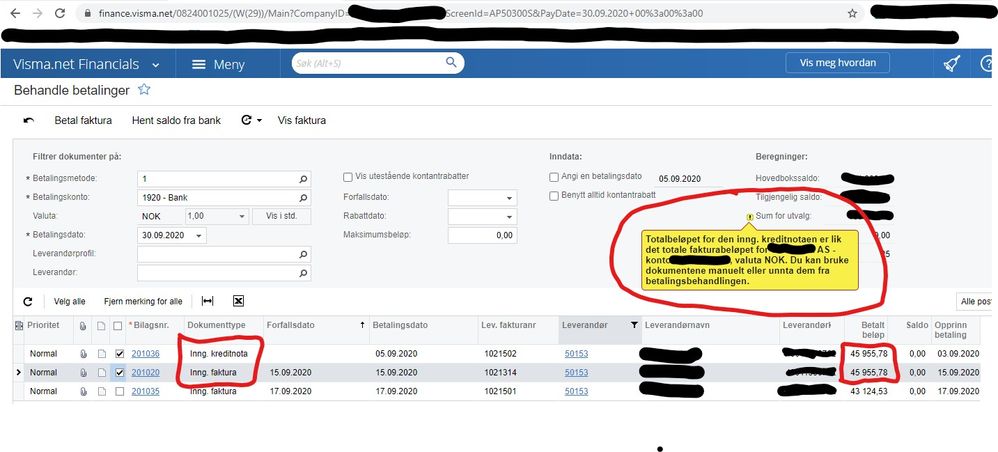Click Fjern merking for alle
998x452 pixels.
coord(143,302)
